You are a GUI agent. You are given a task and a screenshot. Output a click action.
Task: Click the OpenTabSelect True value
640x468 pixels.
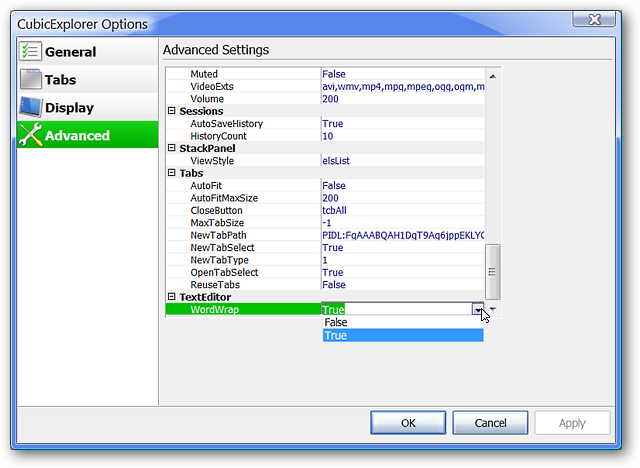point(333,272)
